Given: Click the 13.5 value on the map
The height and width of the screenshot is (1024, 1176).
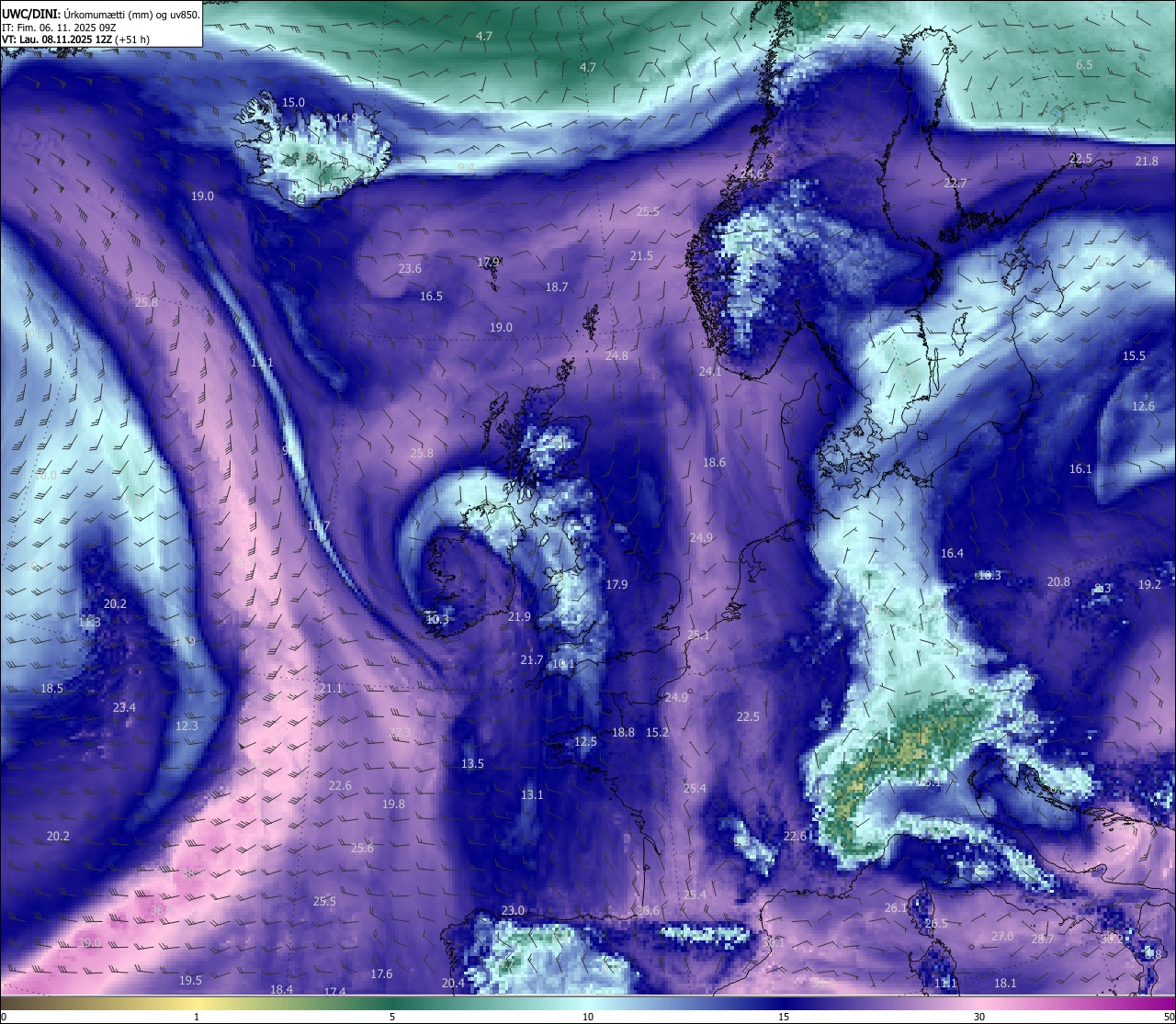Looking at the screenshot, I should click(472, 764).
